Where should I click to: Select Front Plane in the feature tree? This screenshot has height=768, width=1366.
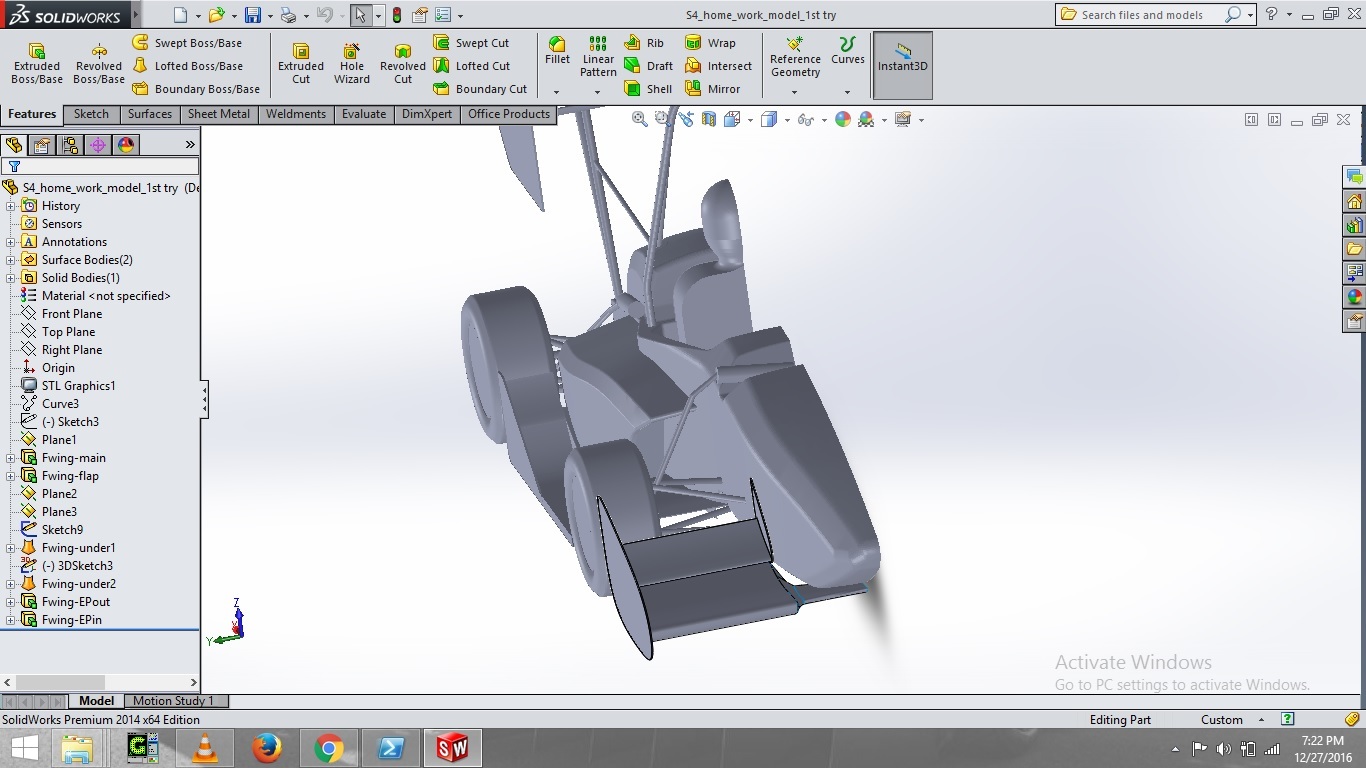[x=71, y=314]
